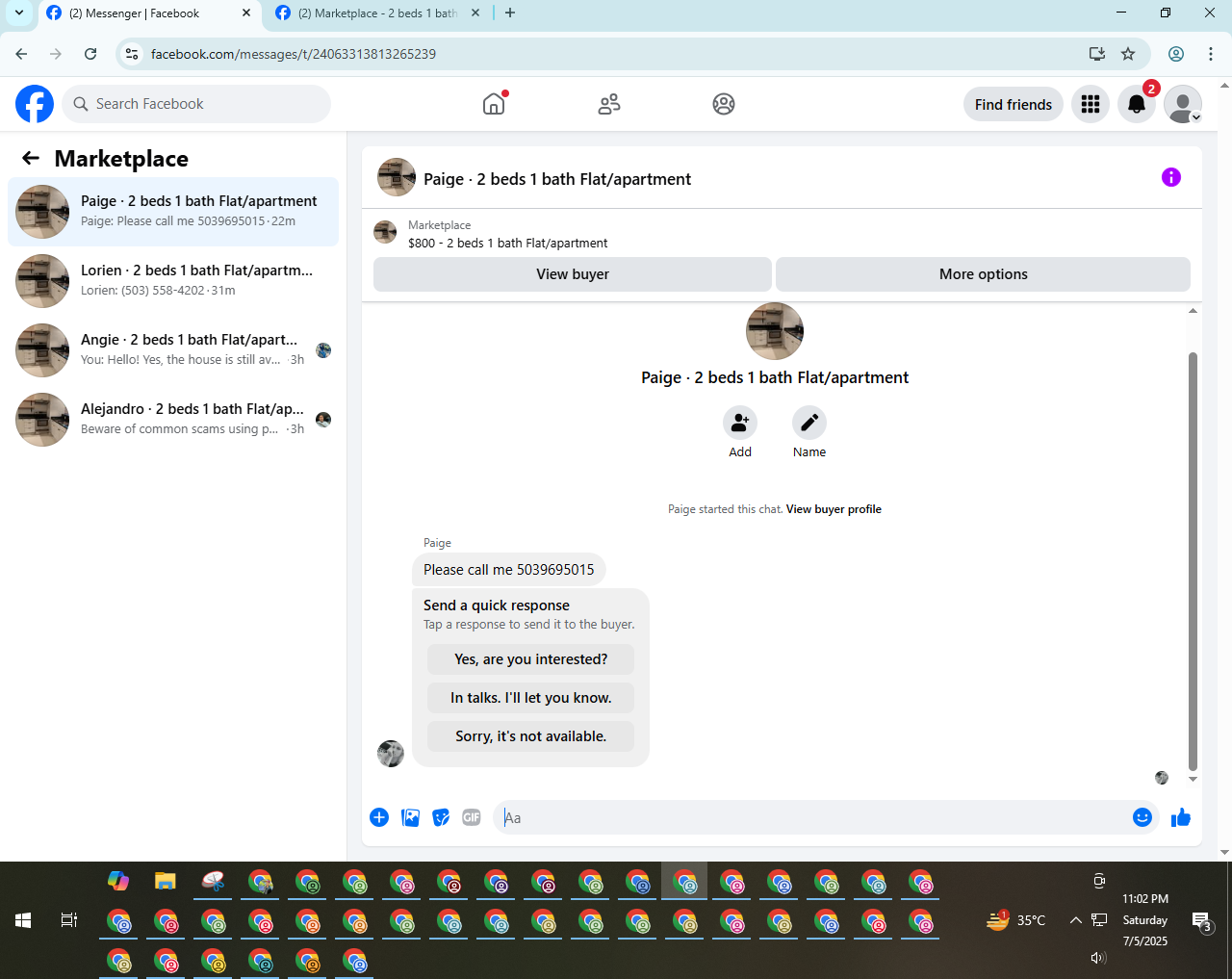Open the Friends icon in top navigation
1232x979 pixels.
pyautogui.click(x=609, y=104)
